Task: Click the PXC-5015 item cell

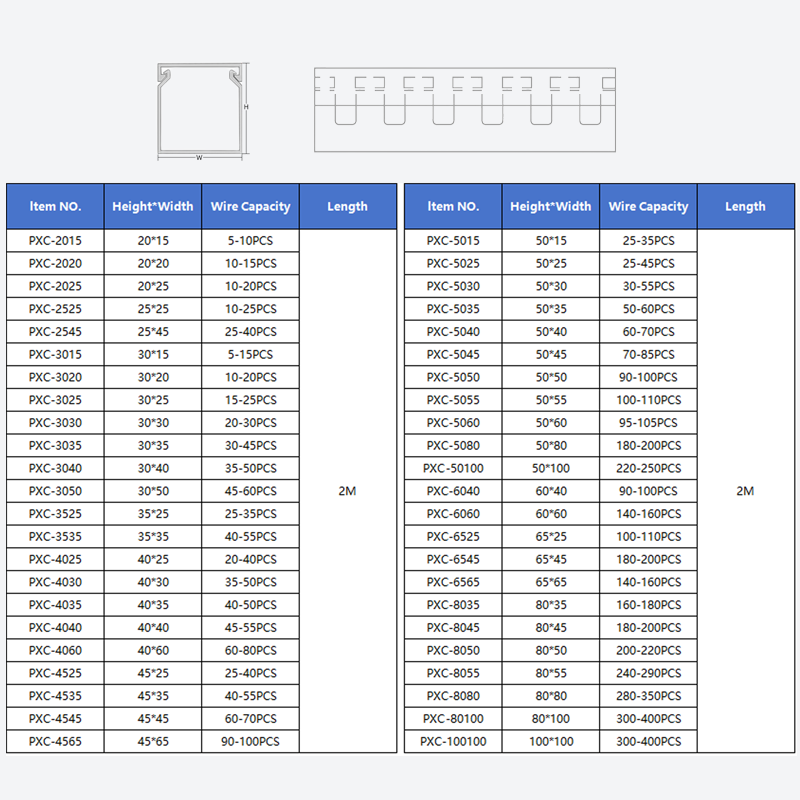Action: tap(453, 241)
